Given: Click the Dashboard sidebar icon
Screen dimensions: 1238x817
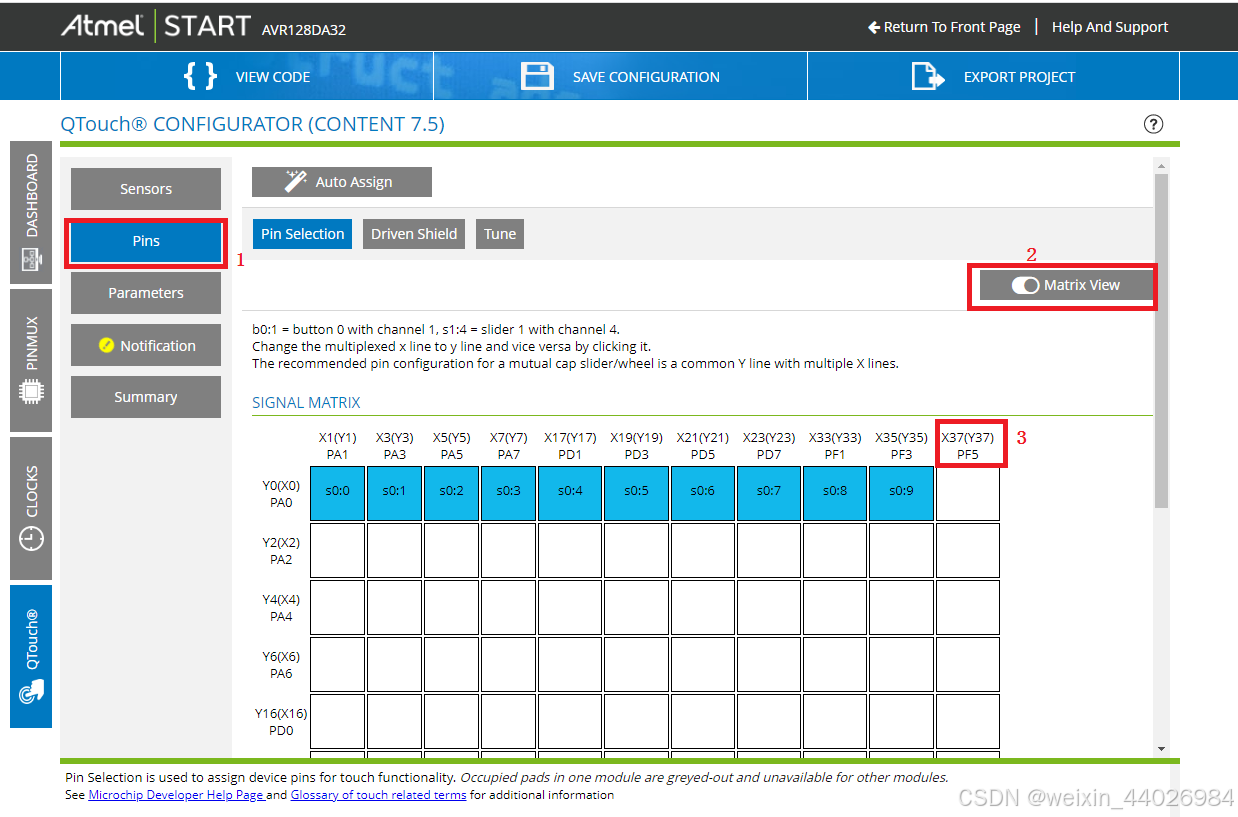Looking at the screenshot, I should click(x=31, y=260).
